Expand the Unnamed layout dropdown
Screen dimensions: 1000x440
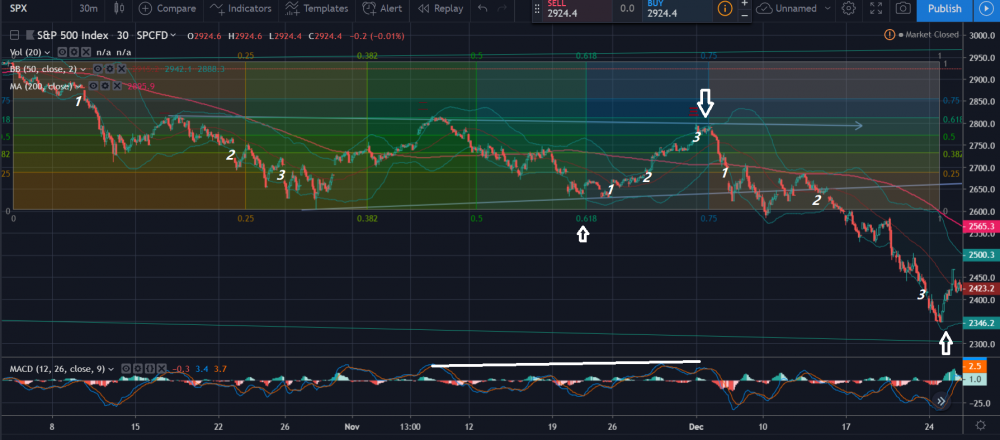pyautogui.click(x=790, y=9)
